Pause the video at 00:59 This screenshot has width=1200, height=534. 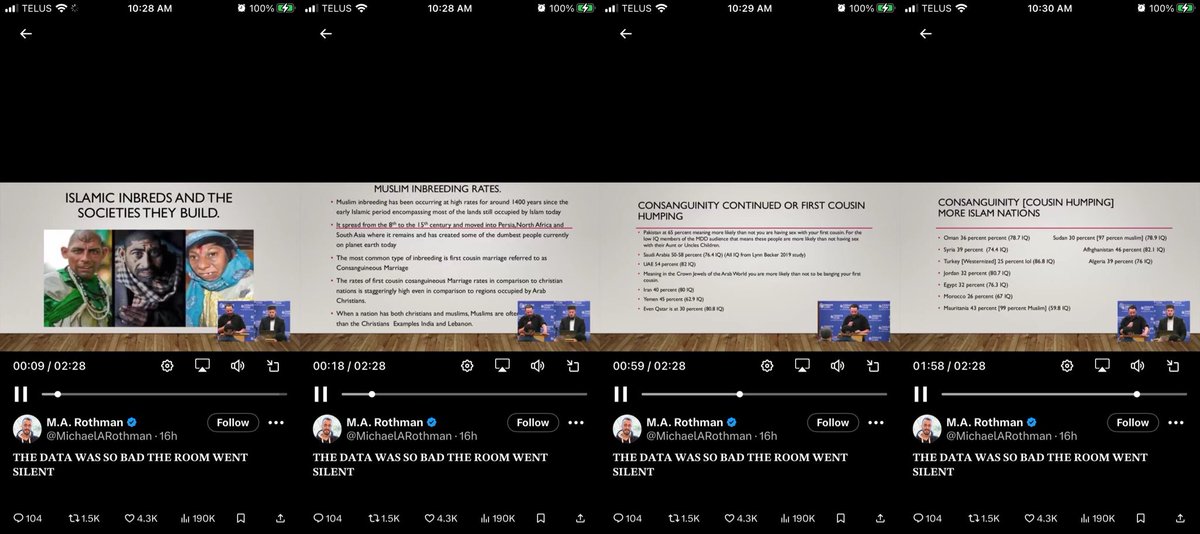[620, 394]
